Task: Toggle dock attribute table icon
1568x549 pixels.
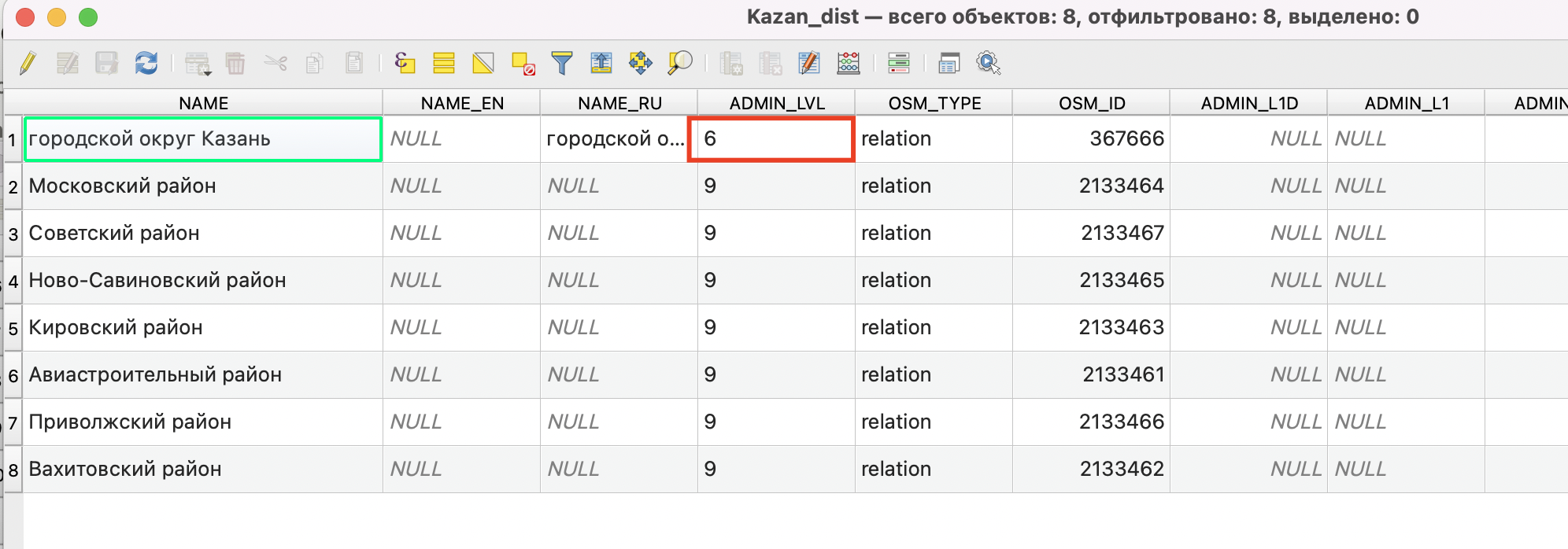Action: (949, 63)
